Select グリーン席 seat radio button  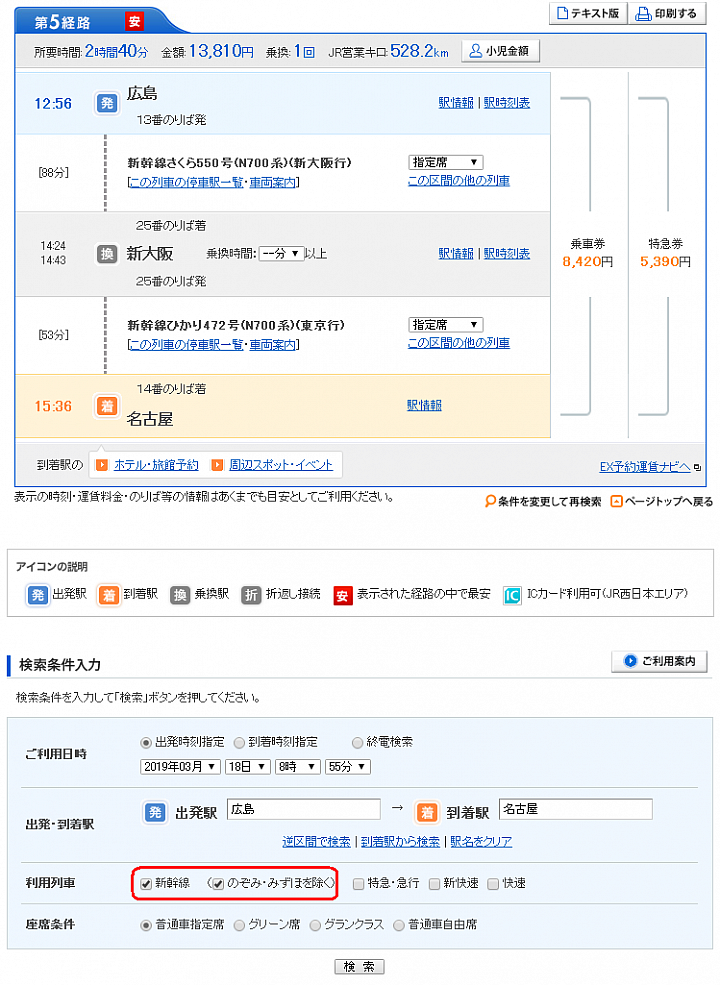tap(239, 925)
